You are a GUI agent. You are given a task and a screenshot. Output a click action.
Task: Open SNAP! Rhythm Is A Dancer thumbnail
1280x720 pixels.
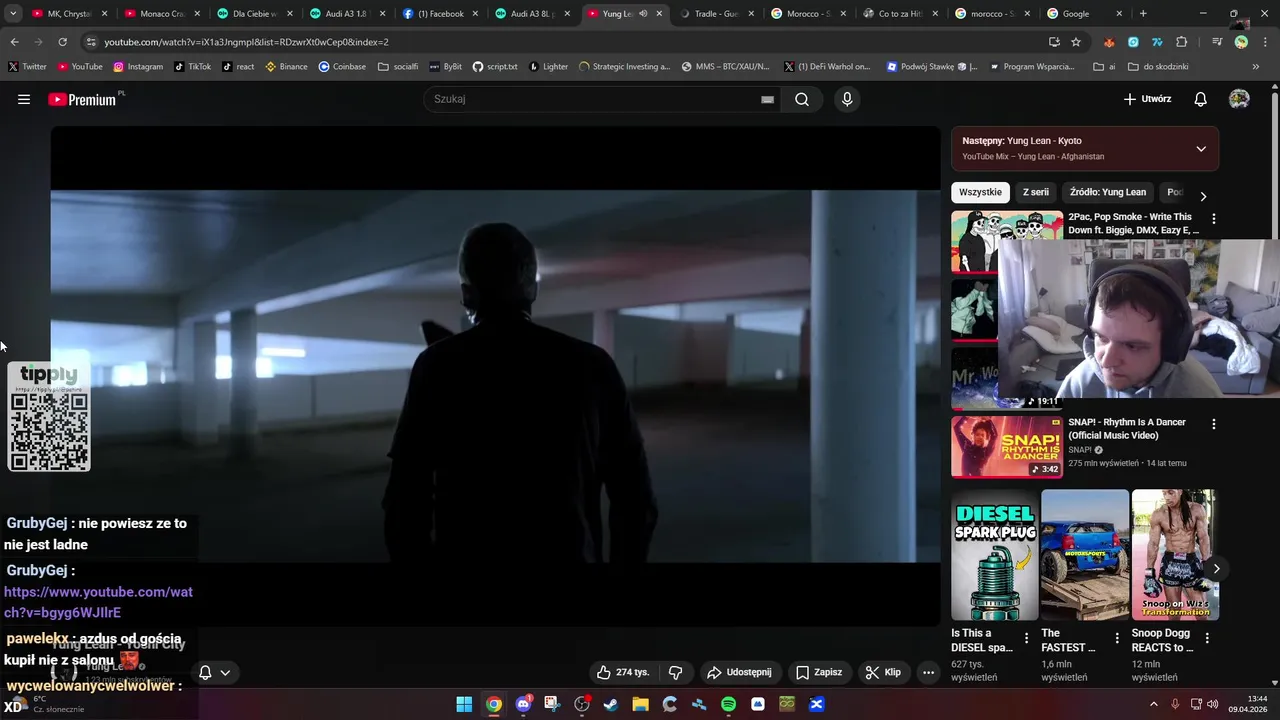click(x=1007, y=447)
